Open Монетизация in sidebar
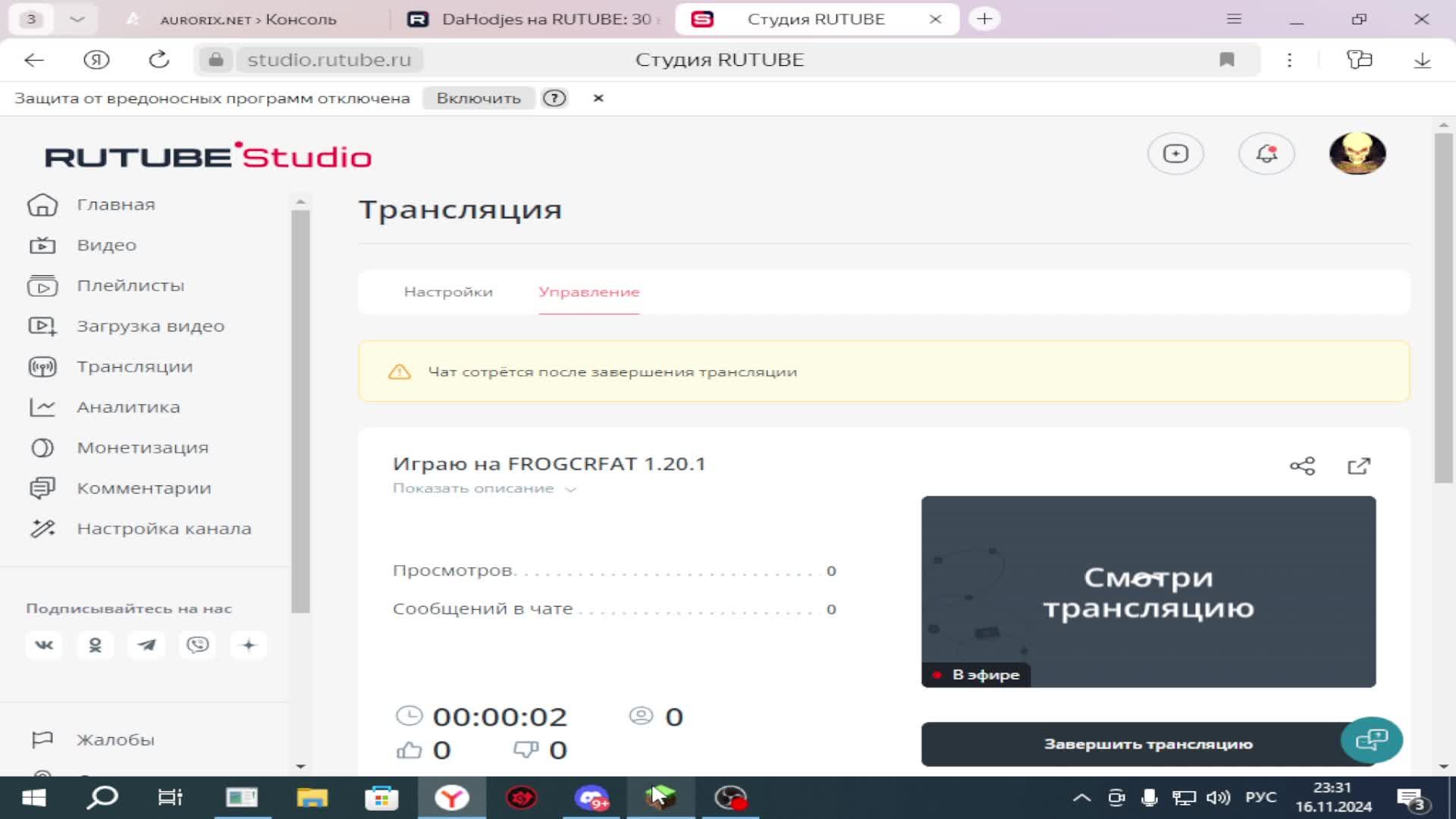This screenshot has width=1456, height=819. [143, 448]
